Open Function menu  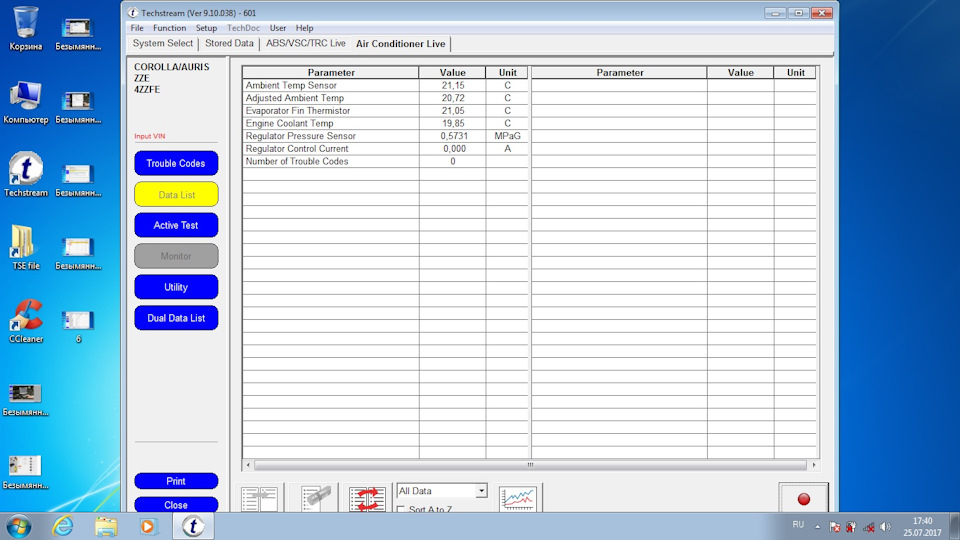tap(170, 28)
